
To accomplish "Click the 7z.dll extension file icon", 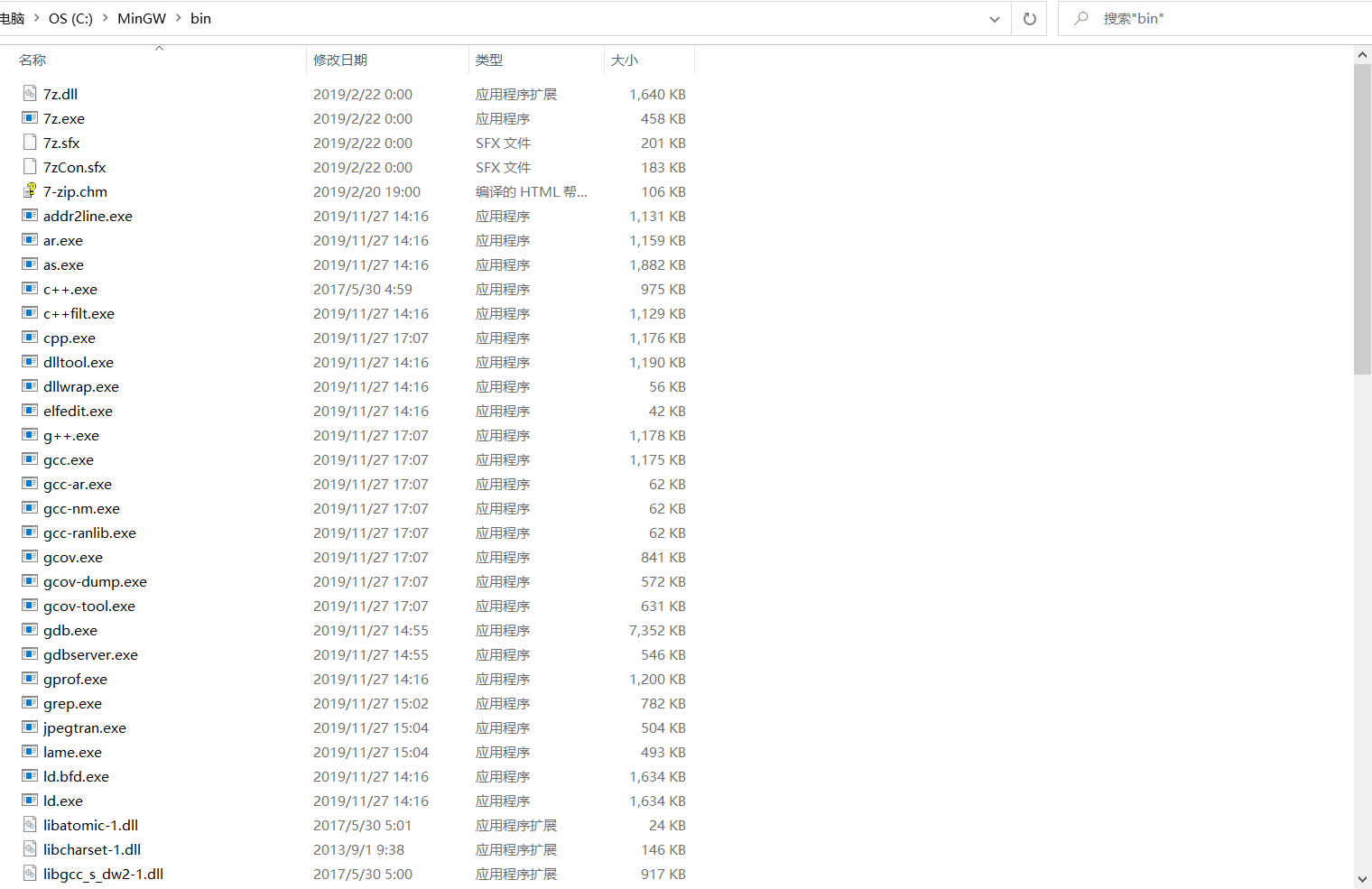I will tap(29, 94).
